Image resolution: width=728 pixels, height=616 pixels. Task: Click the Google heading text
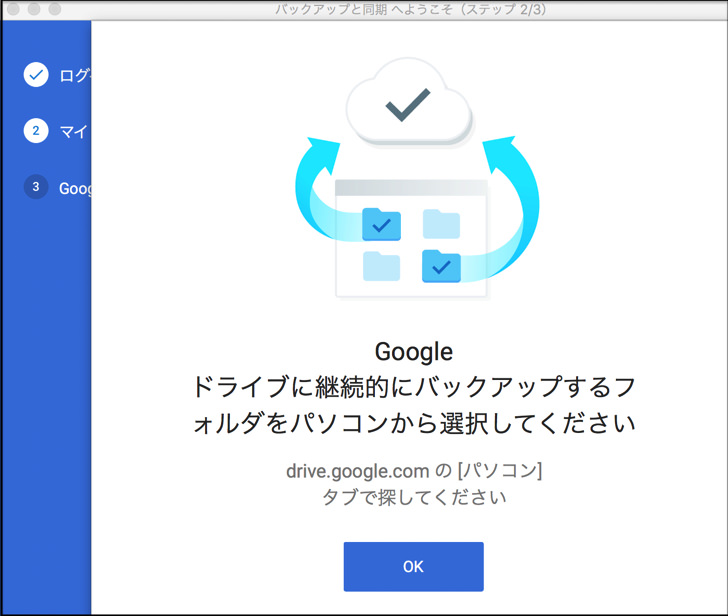[x=414, y=352]
